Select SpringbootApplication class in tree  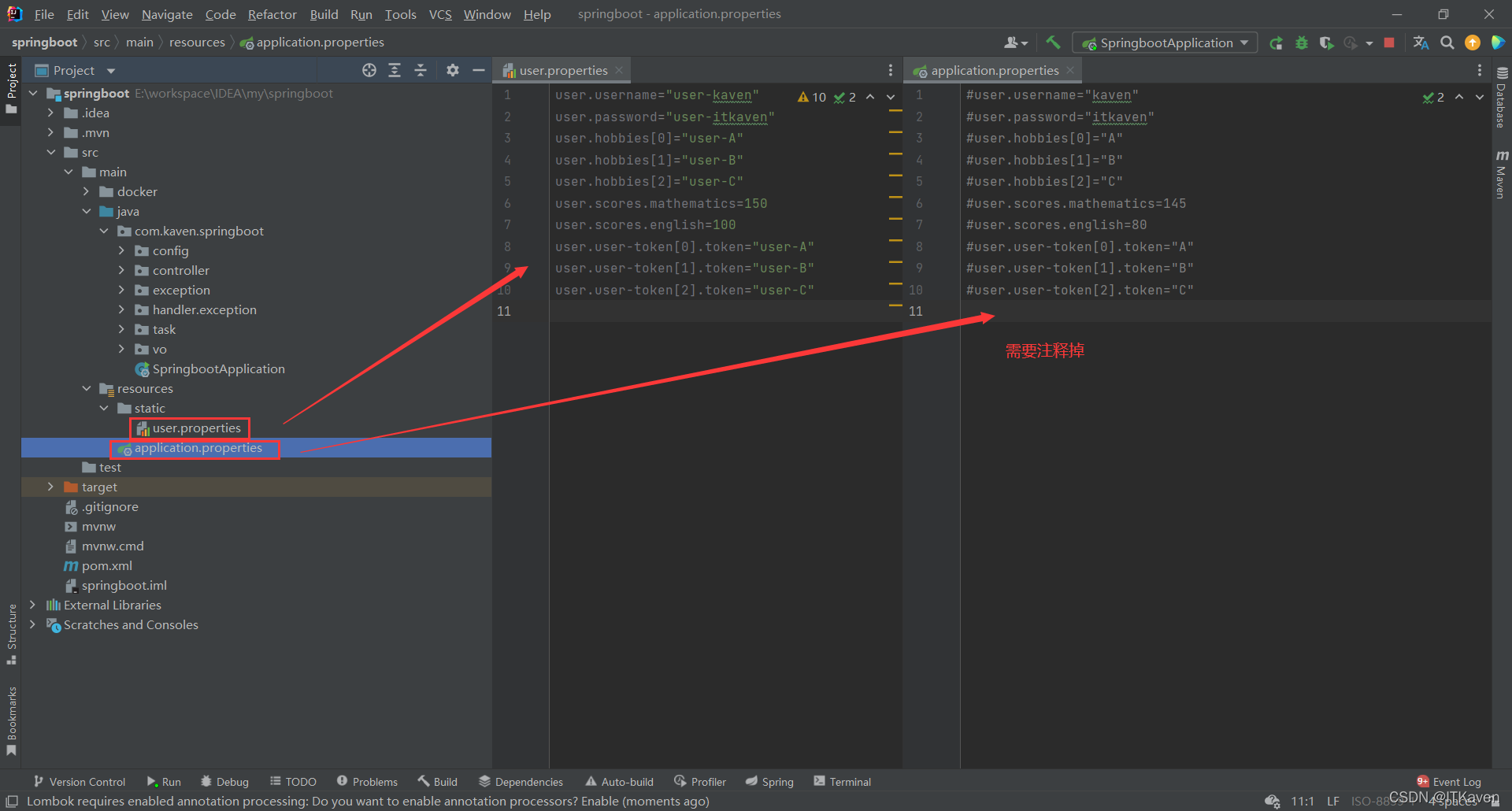(x=209, y=368)
